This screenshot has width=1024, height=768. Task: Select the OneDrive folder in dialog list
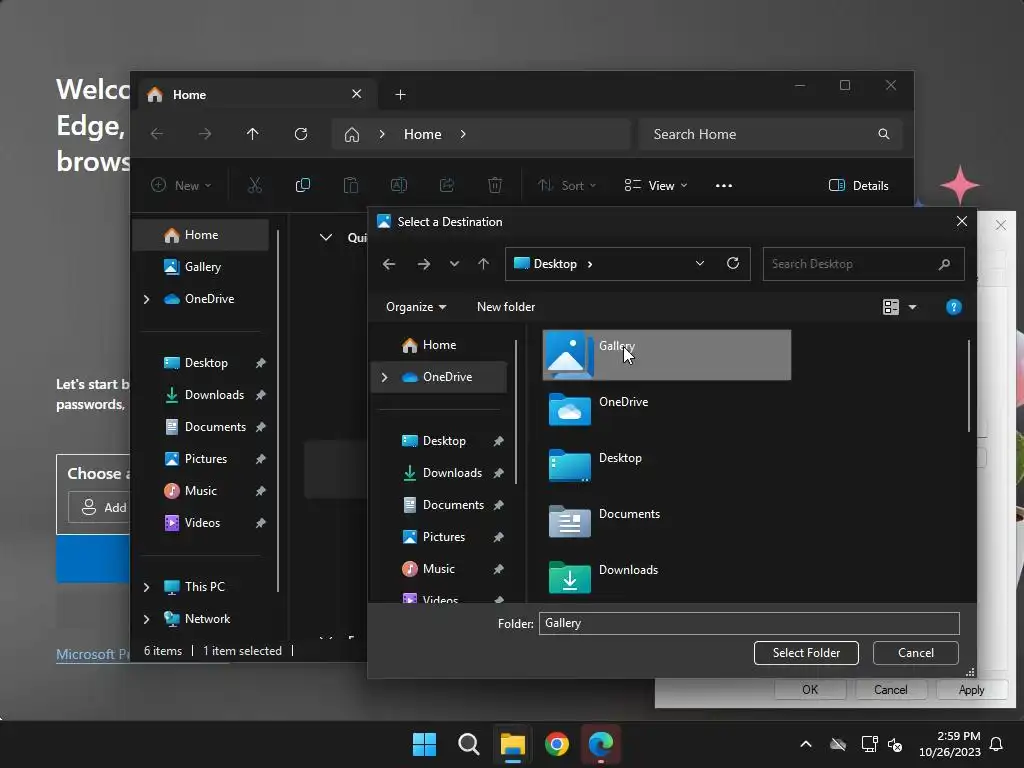667,411
